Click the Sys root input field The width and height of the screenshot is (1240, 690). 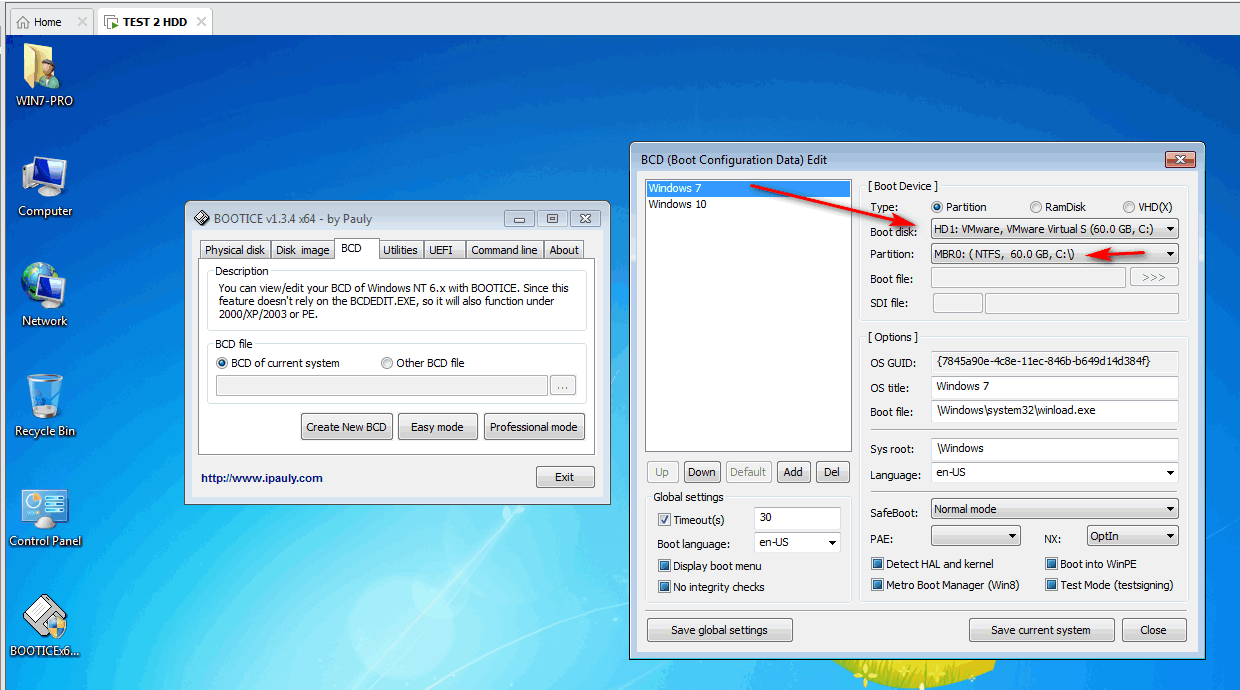[x=1054, y=448]
